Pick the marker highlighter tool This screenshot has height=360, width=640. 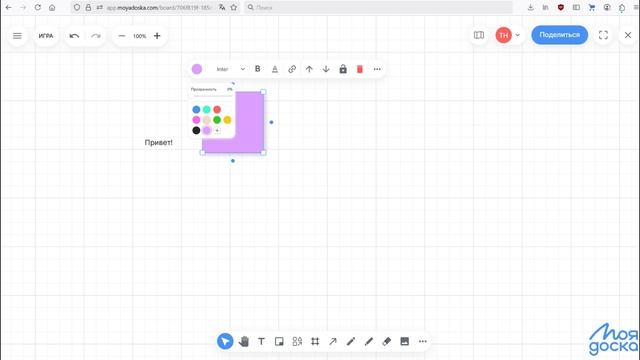(369, 341)
